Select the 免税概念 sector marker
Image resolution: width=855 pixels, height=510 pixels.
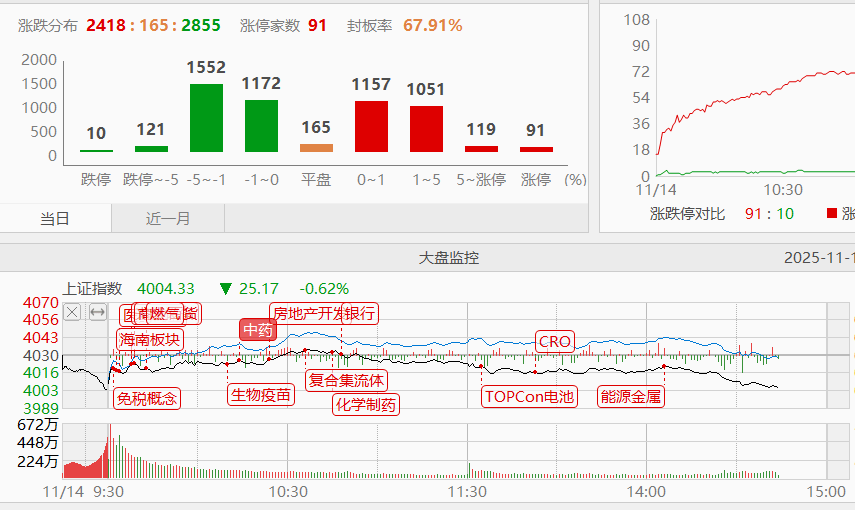point(147,398)
